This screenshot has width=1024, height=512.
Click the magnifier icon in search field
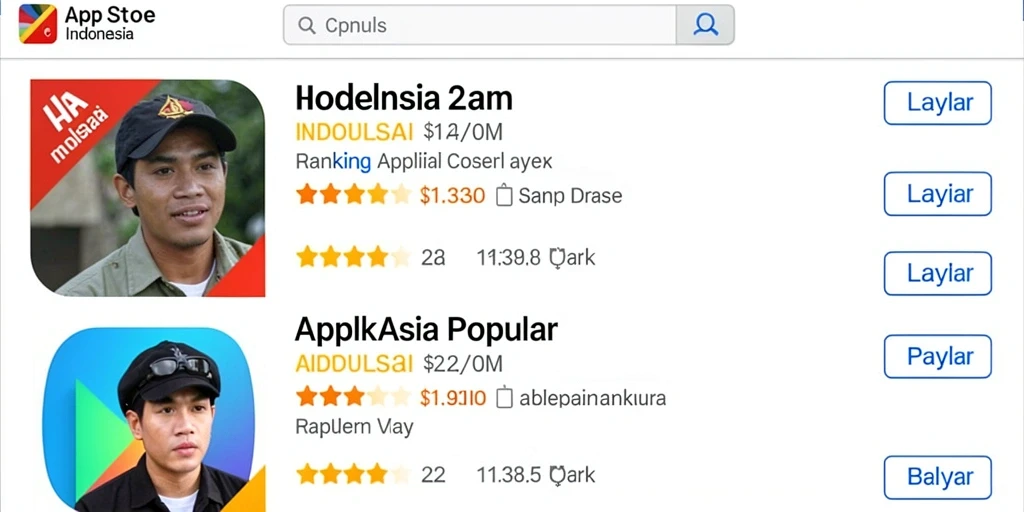pyautogui.click(x=306, y=25)
